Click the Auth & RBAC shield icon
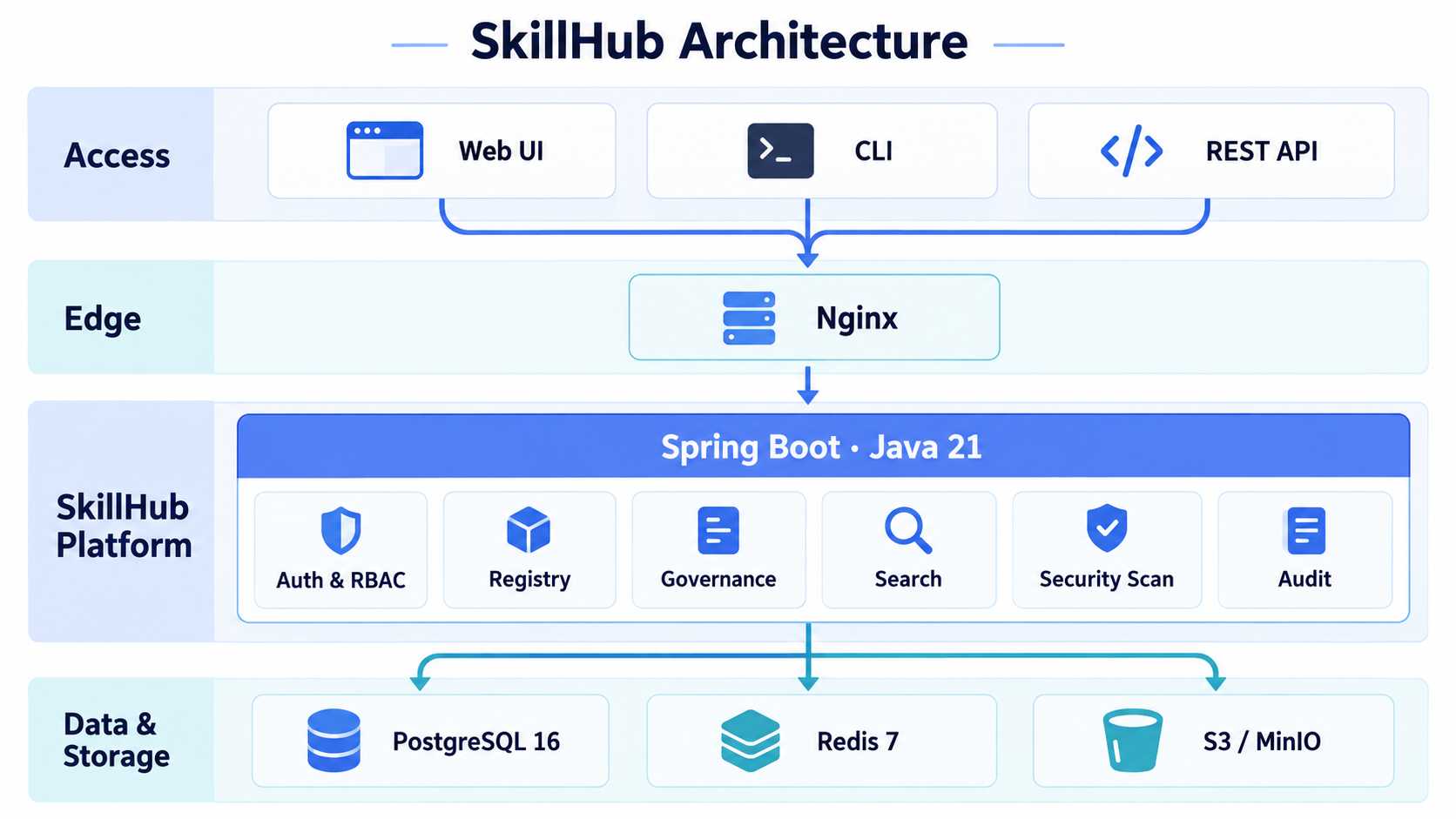The image size is (1456, 819). tap(340, 530)
